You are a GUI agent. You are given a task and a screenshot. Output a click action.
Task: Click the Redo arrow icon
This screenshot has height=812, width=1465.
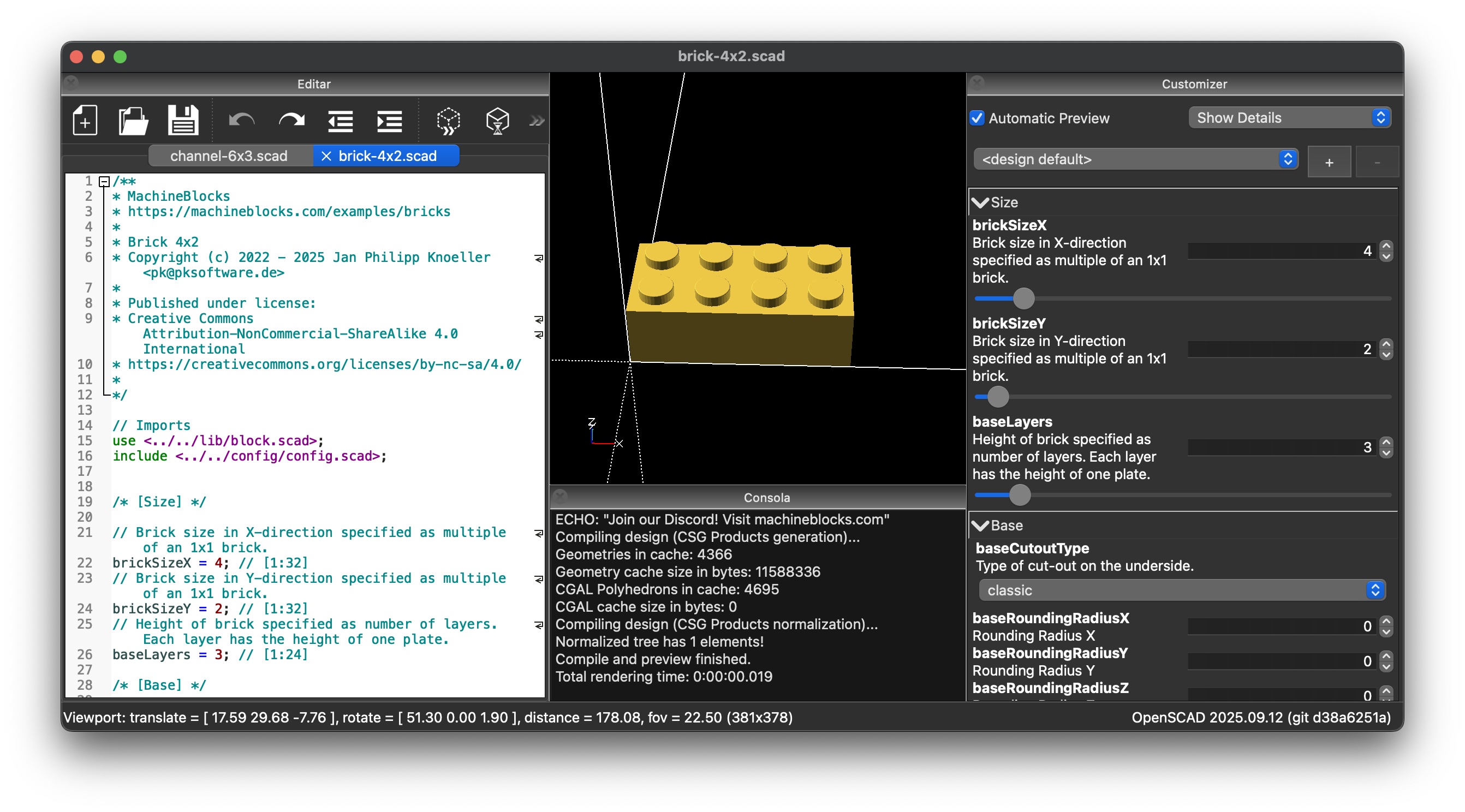[x=291, y=120]
